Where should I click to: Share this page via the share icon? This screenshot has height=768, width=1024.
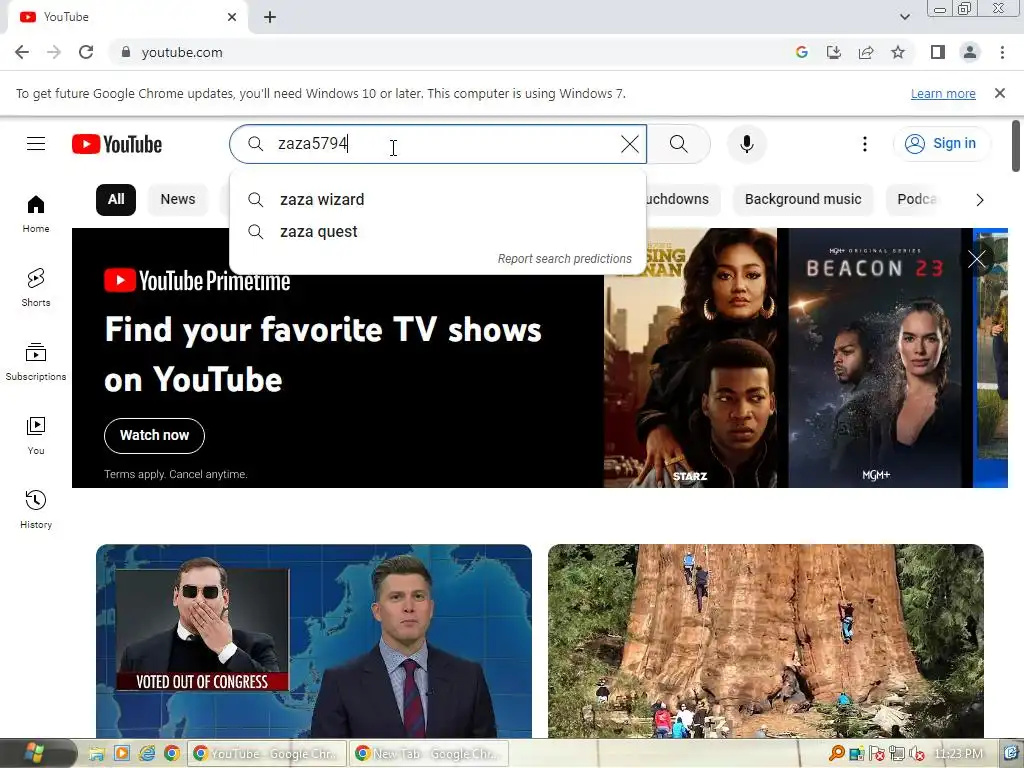coord(866,52)
